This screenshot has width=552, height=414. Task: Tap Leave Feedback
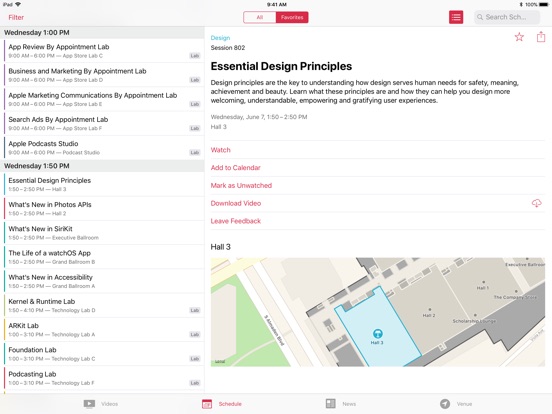pos(236,221)
